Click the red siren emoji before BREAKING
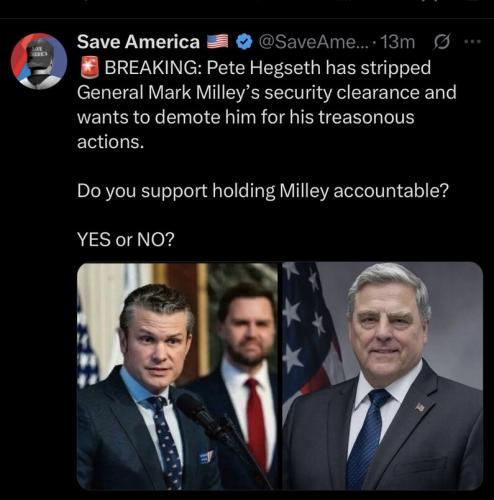The image size is (494, 500). click(89, 67)
